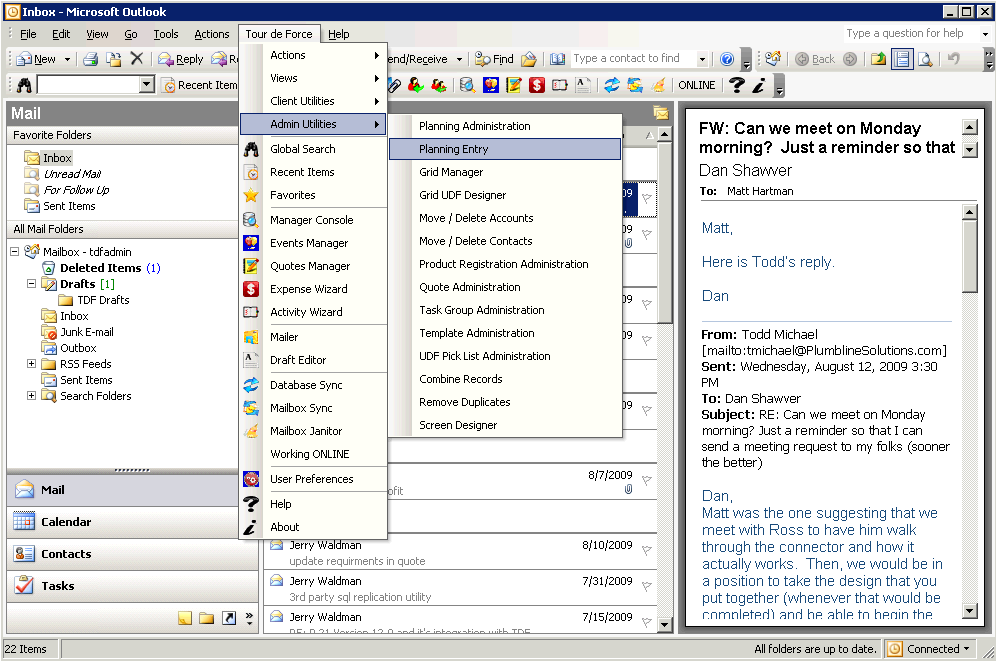Flag the Jerry Waldman 8/10/2009 message

647,550
